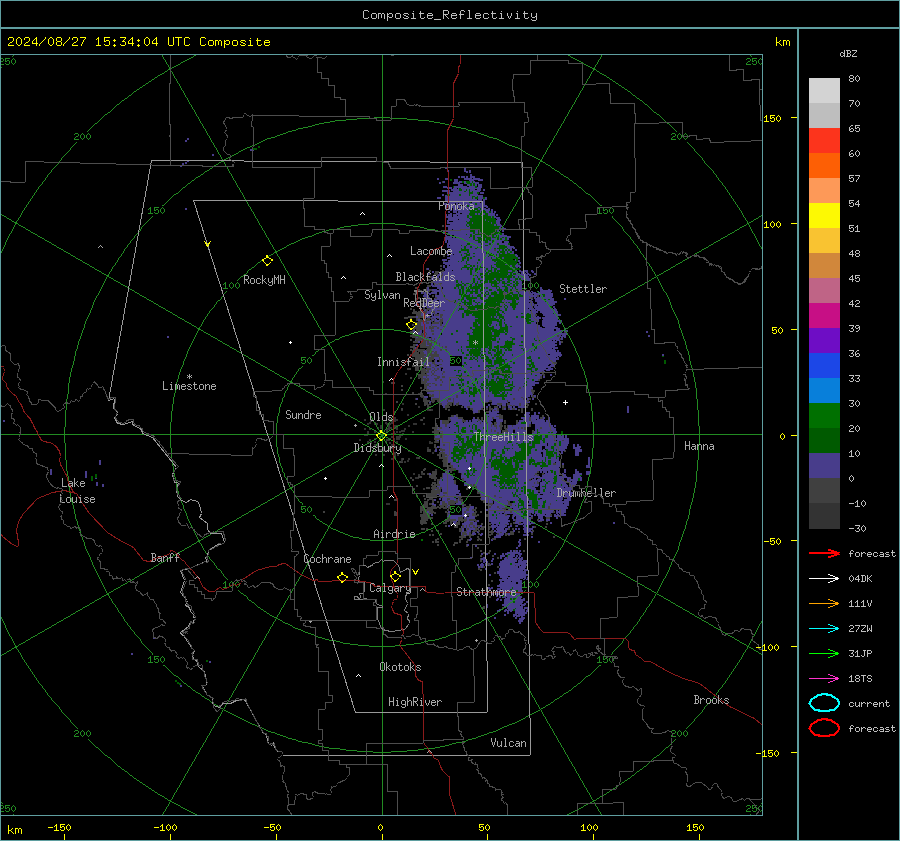Click the Airdrie city label
Viewport: 900px width, 841px height.
[x=394, y=534]
